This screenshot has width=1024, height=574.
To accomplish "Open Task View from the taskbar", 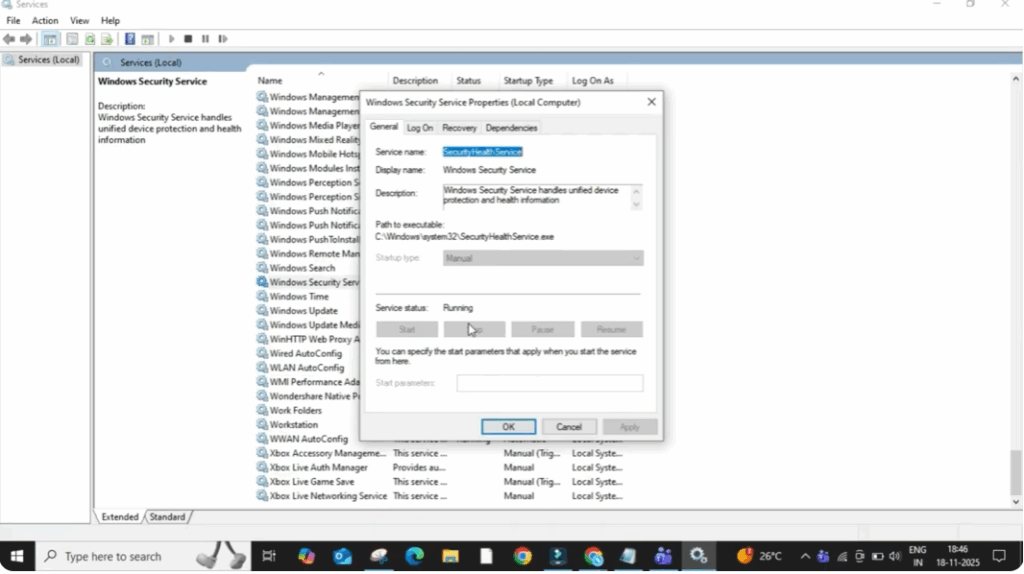I will [x=268, y=556].
